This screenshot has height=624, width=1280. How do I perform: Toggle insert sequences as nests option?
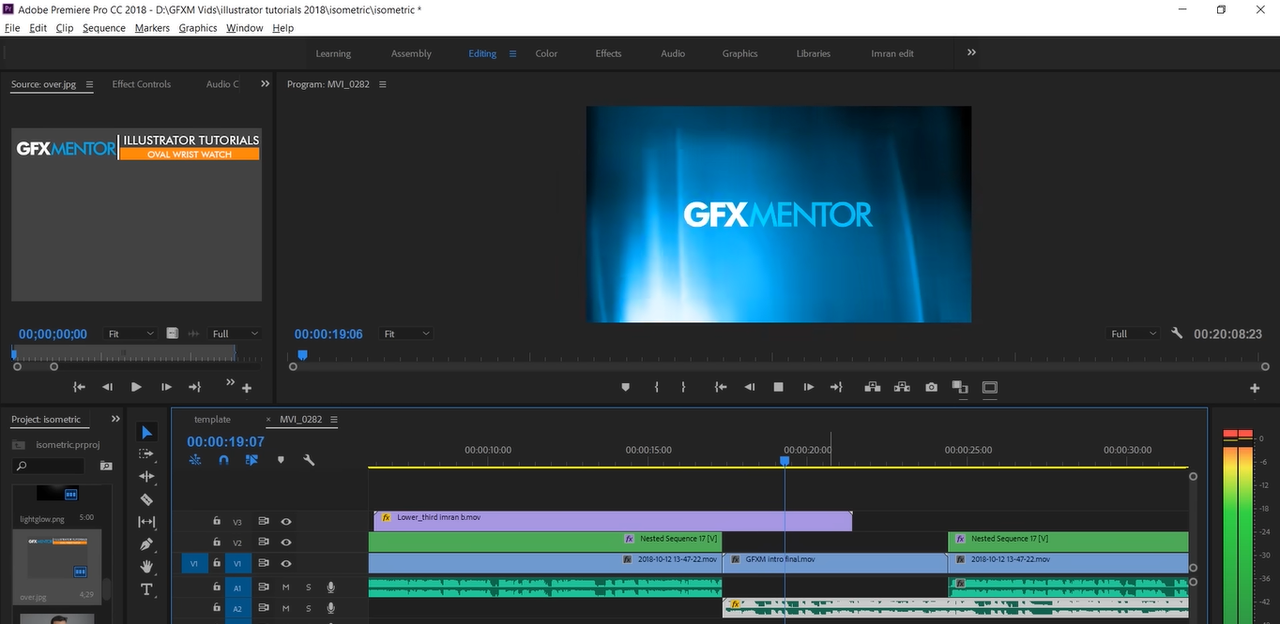tap(195, 460)
